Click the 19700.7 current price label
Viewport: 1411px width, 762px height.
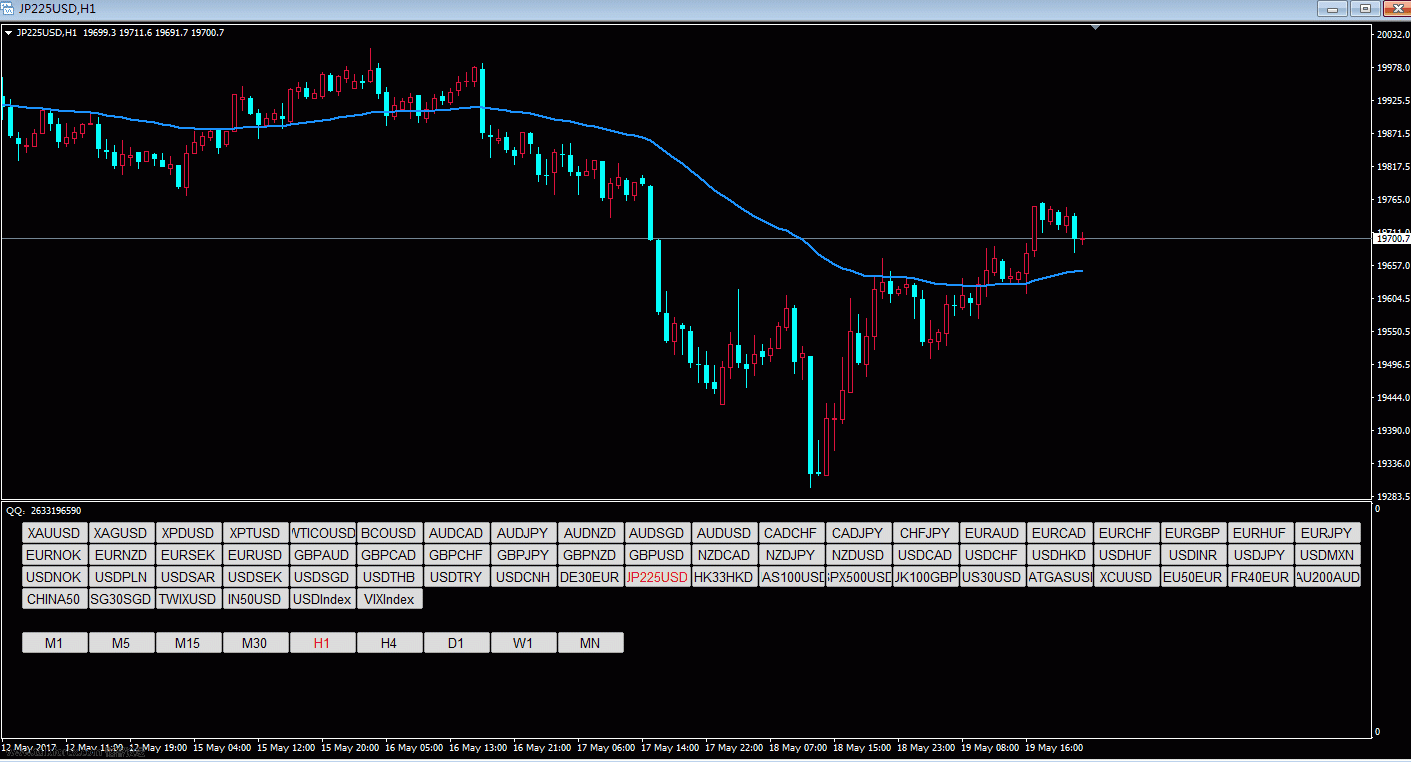coord(1391,238)
